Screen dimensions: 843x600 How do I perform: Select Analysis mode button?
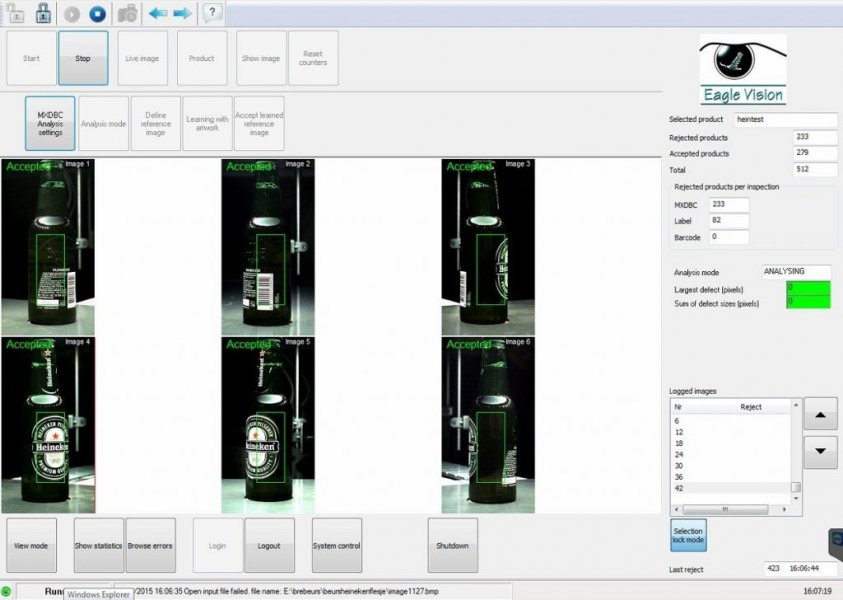(x=103, y=124)
